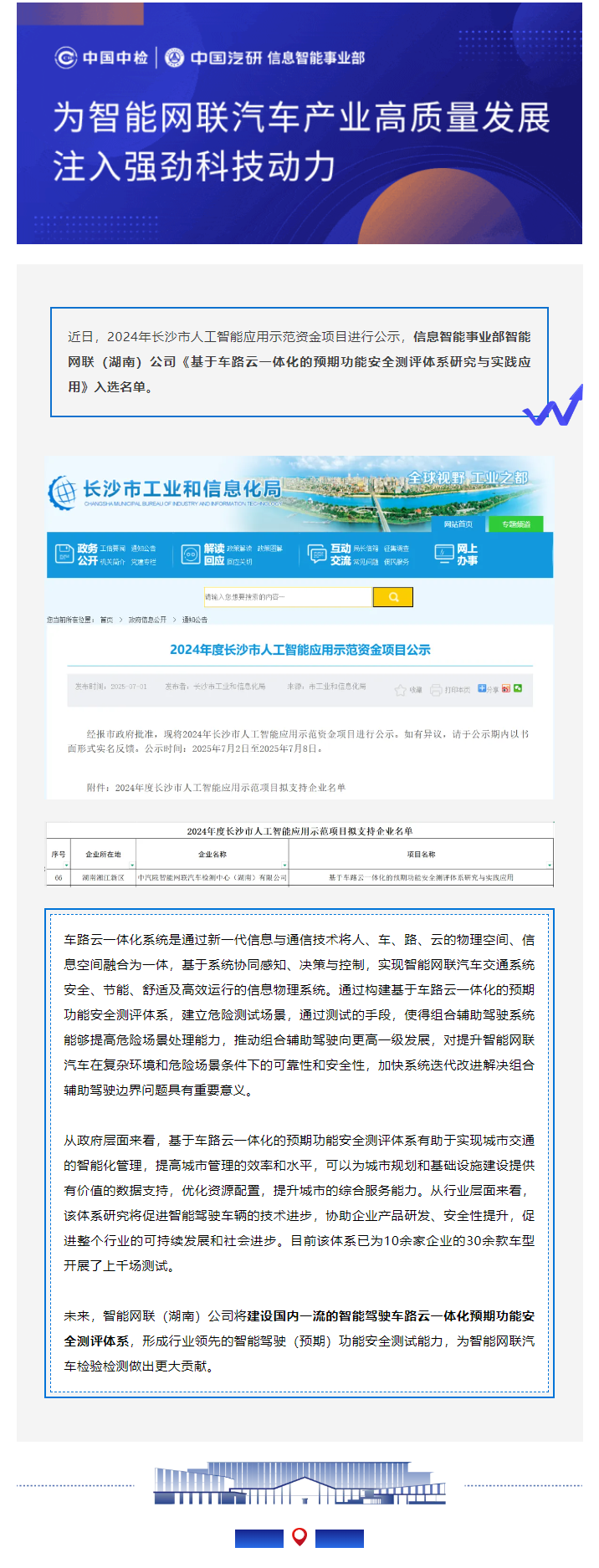
Task: Open the 常见问题 link
Action: [x=366, y=562]
